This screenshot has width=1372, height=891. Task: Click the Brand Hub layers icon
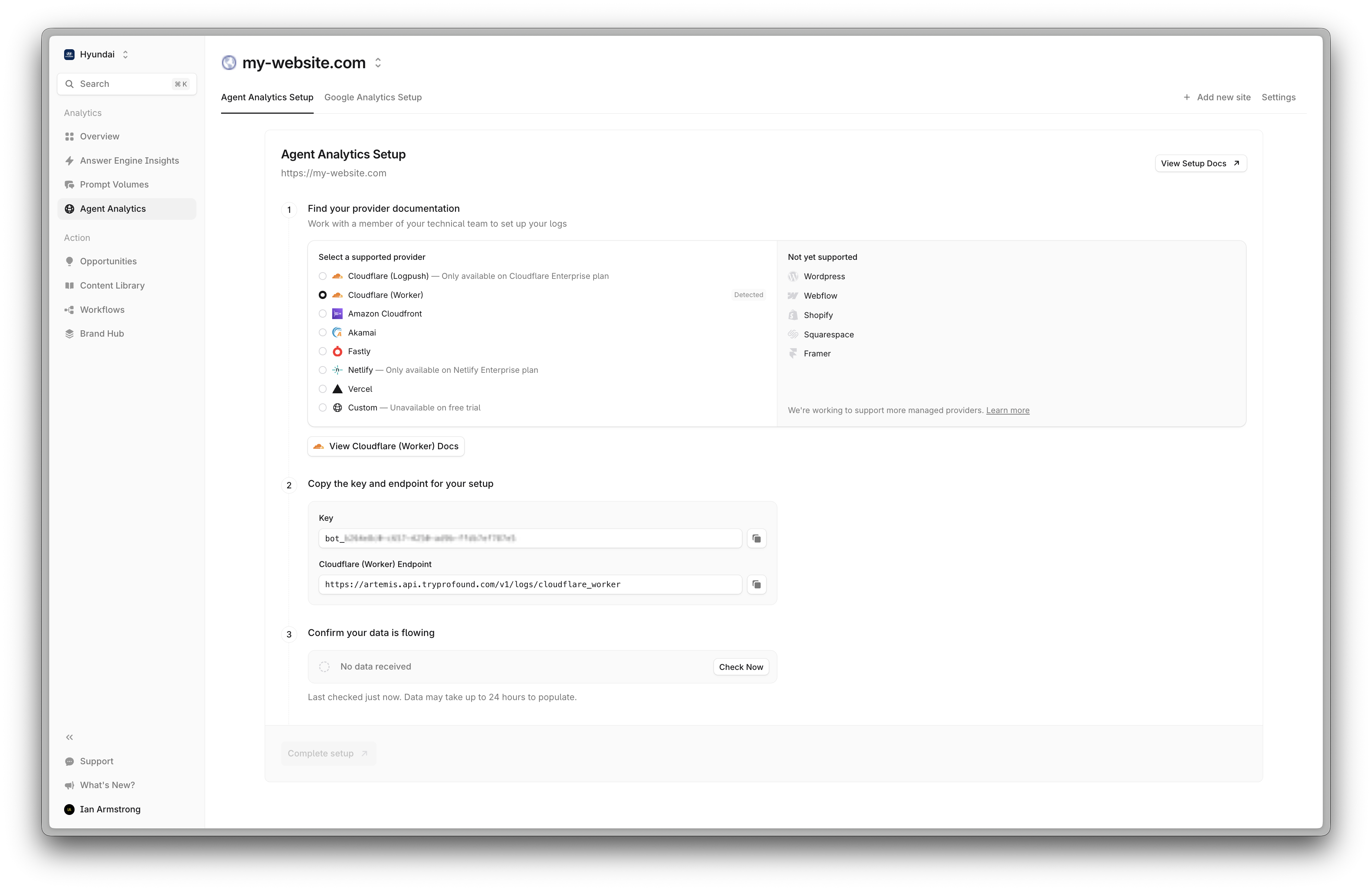(70, 334)
